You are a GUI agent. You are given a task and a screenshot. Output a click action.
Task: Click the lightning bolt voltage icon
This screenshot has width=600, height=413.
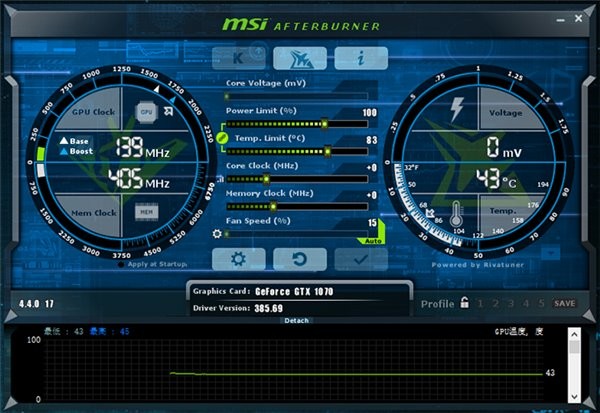point(457,109)
